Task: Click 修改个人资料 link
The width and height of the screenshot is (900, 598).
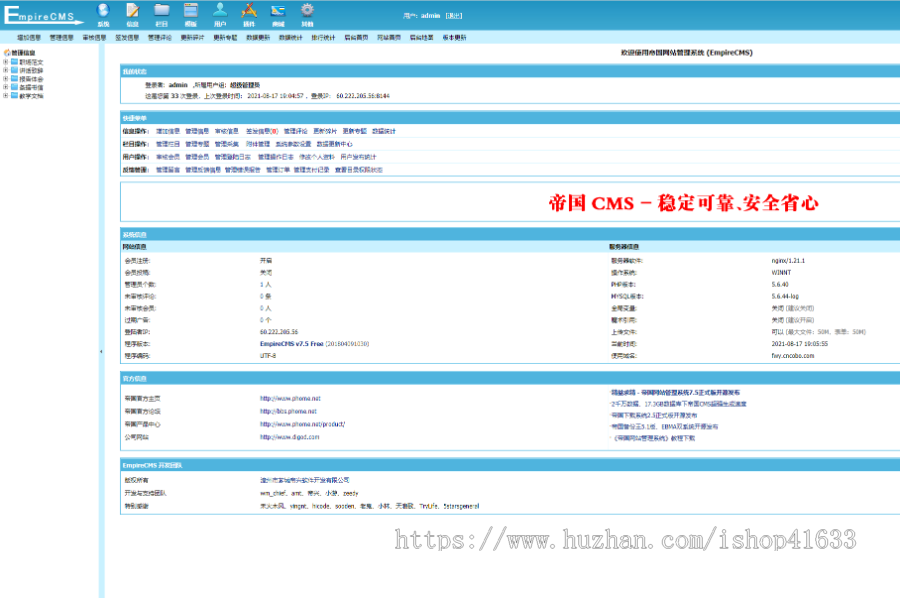Action: coord(317,157)
